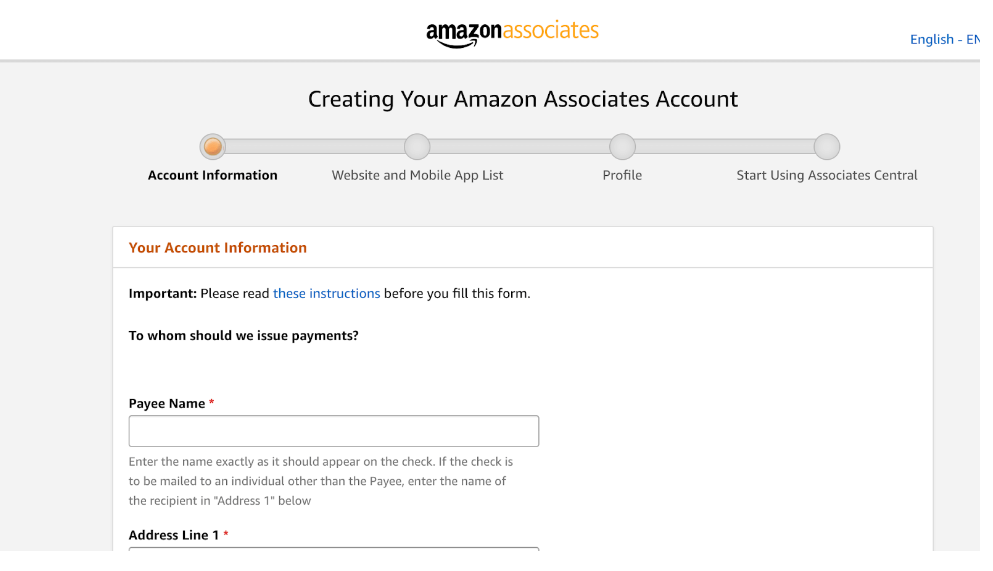Click the orange Account Information step circle
This screenshot has height=571, width=993.
click(212, 147)
